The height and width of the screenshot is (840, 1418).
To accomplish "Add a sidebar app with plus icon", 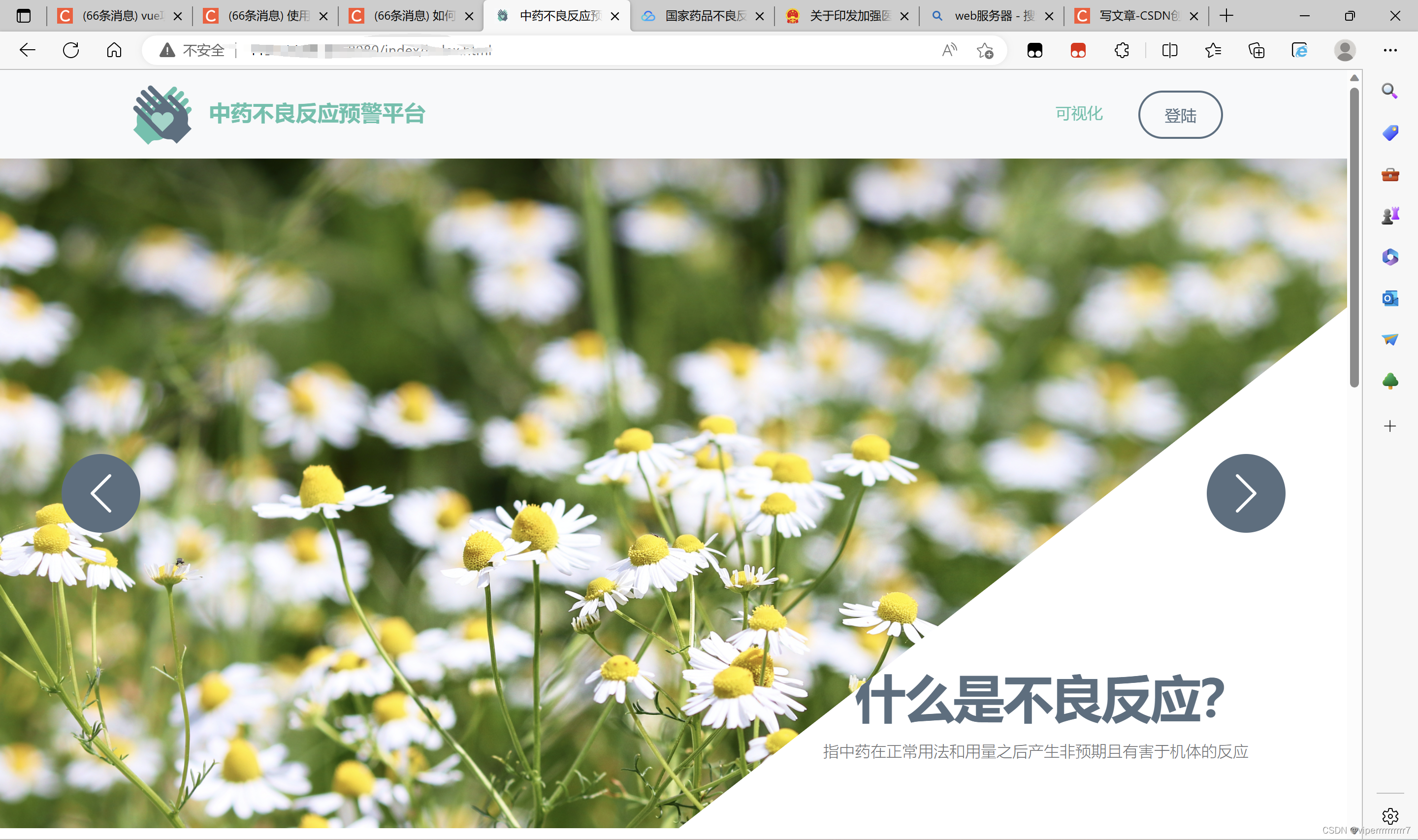I will point(1390,426).
